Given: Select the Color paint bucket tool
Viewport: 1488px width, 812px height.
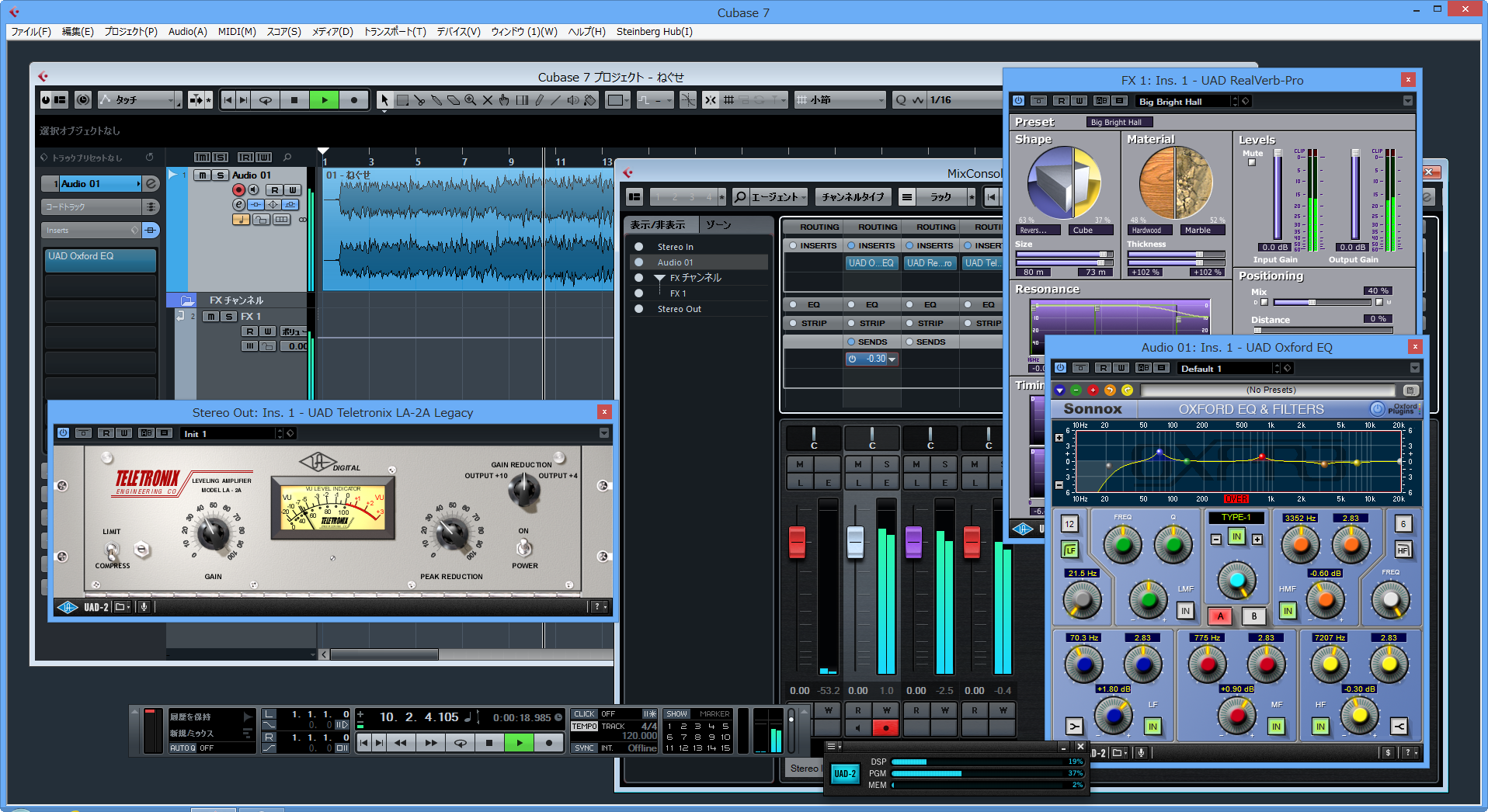Looking at the screenshot, I should (x=590, y=100).
